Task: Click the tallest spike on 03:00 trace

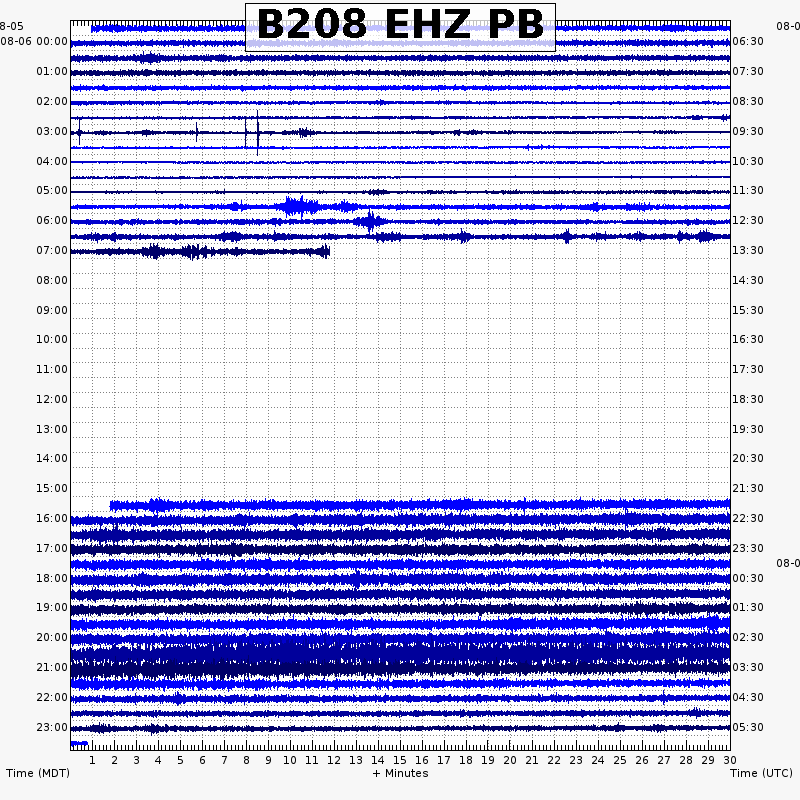Action: (258, 133)
